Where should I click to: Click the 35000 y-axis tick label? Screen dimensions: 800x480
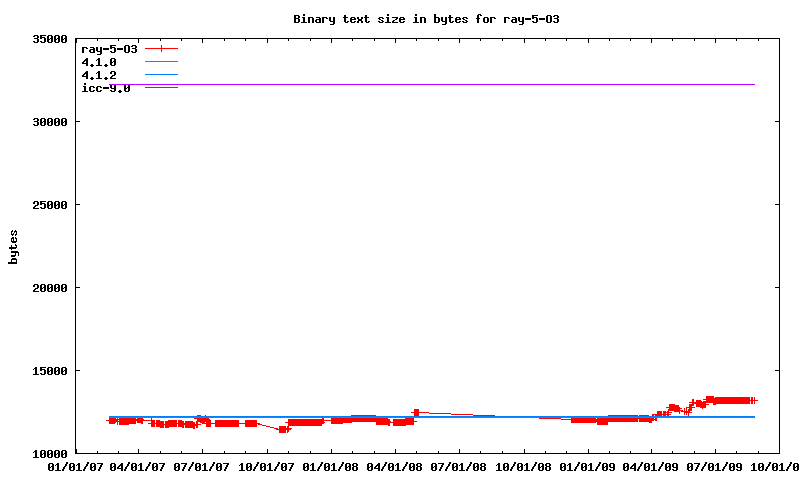tap(47, 39)
